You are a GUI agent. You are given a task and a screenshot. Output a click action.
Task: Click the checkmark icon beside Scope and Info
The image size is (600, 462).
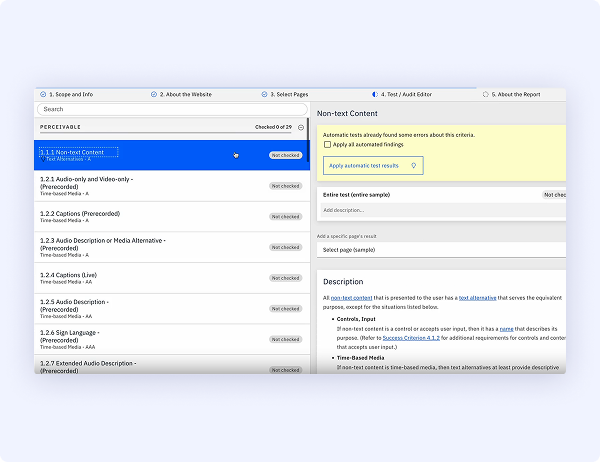pyautogui.click(x=41, y=94)
